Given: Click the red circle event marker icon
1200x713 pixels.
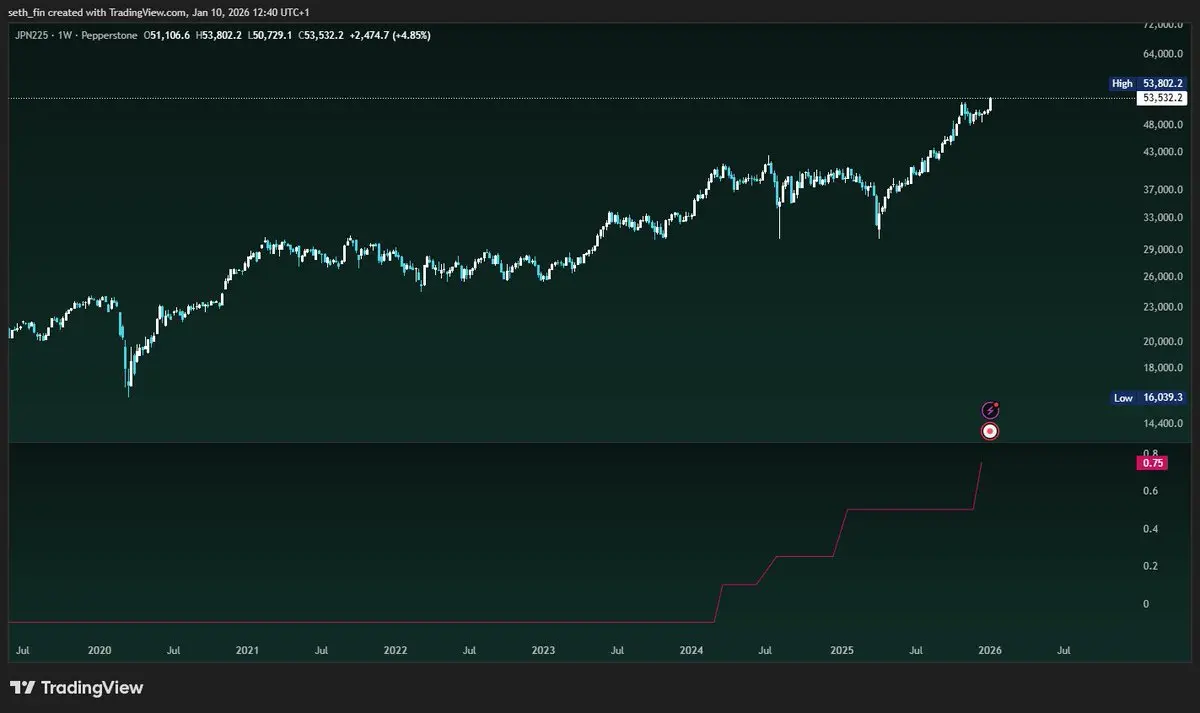Looking at the screenshot, I should tap(990, 431).
